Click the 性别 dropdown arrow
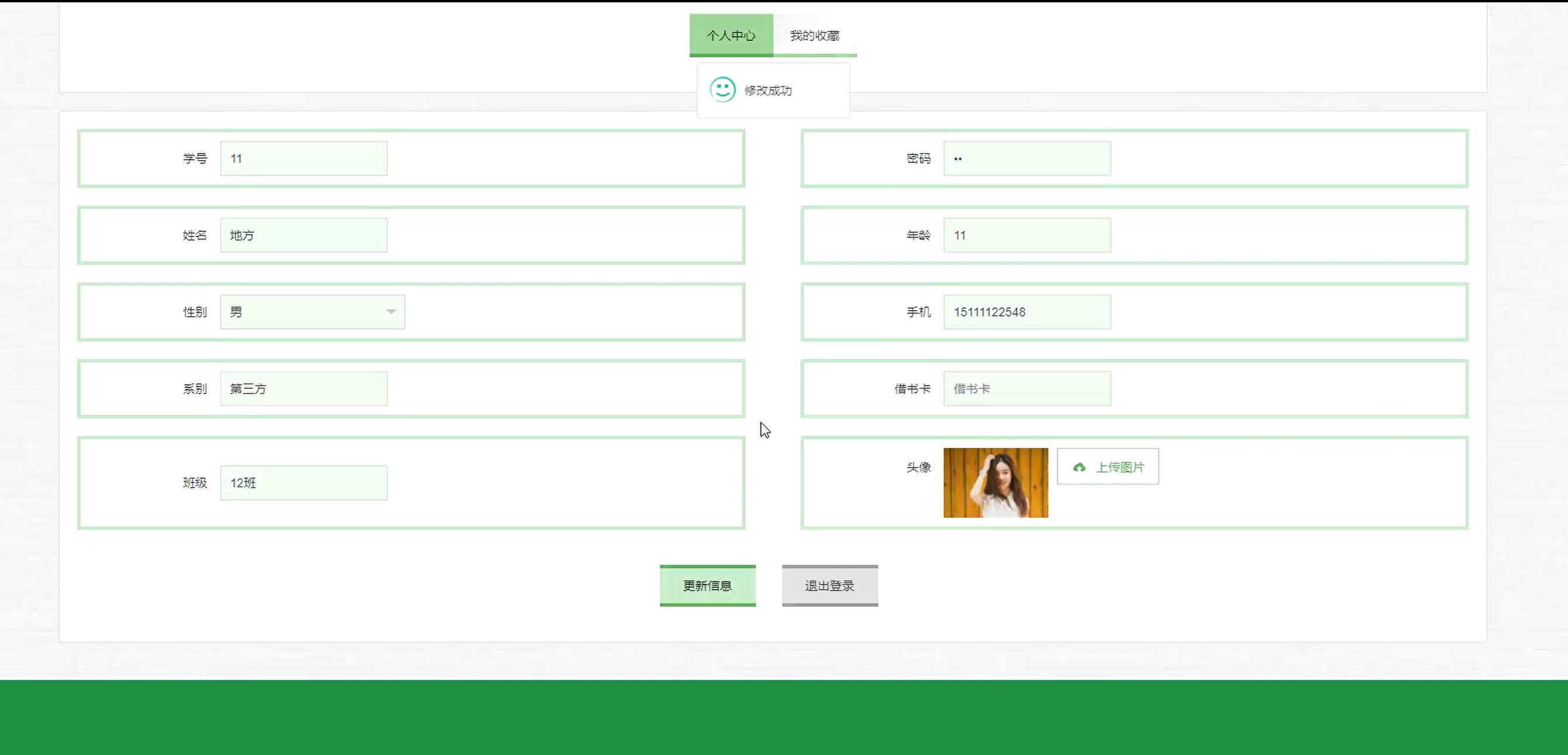The image size is (1568, 755). pos(391,311)
